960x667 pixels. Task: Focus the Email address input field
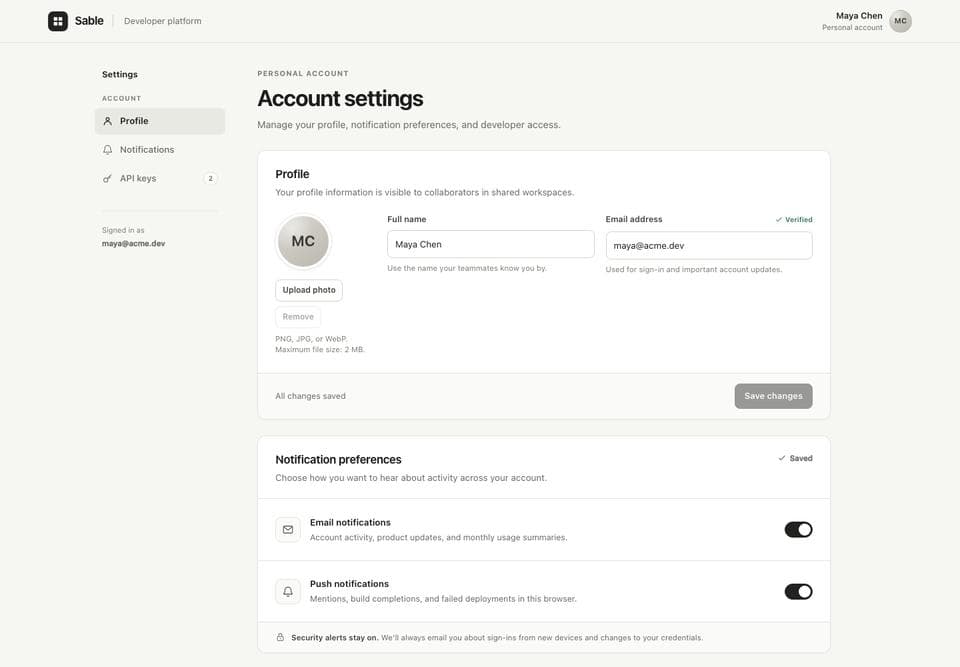pyautogui.click(x=709, y=246)
